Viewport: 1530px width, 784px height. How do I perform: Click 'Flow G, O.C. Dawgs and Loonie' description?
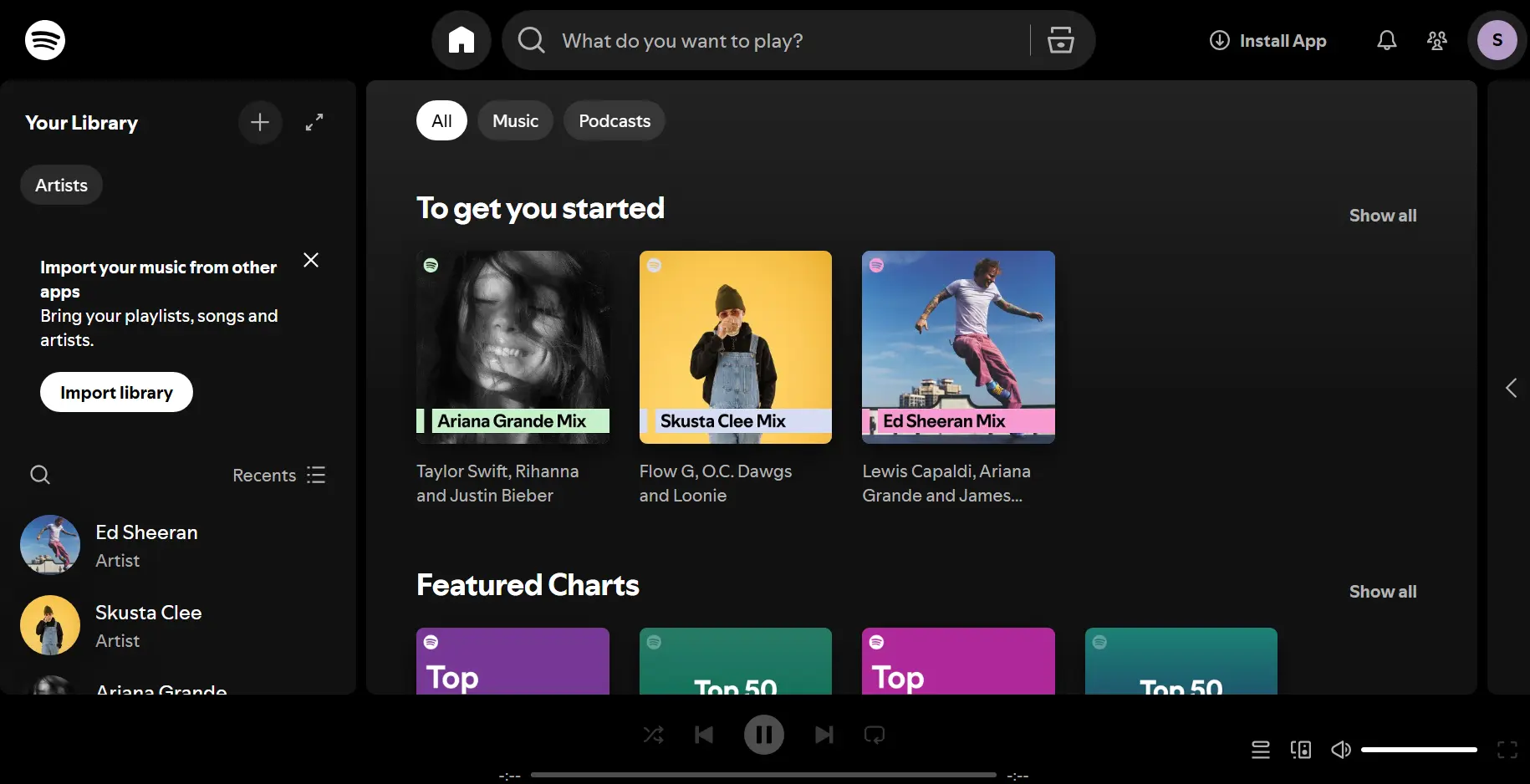716,483
